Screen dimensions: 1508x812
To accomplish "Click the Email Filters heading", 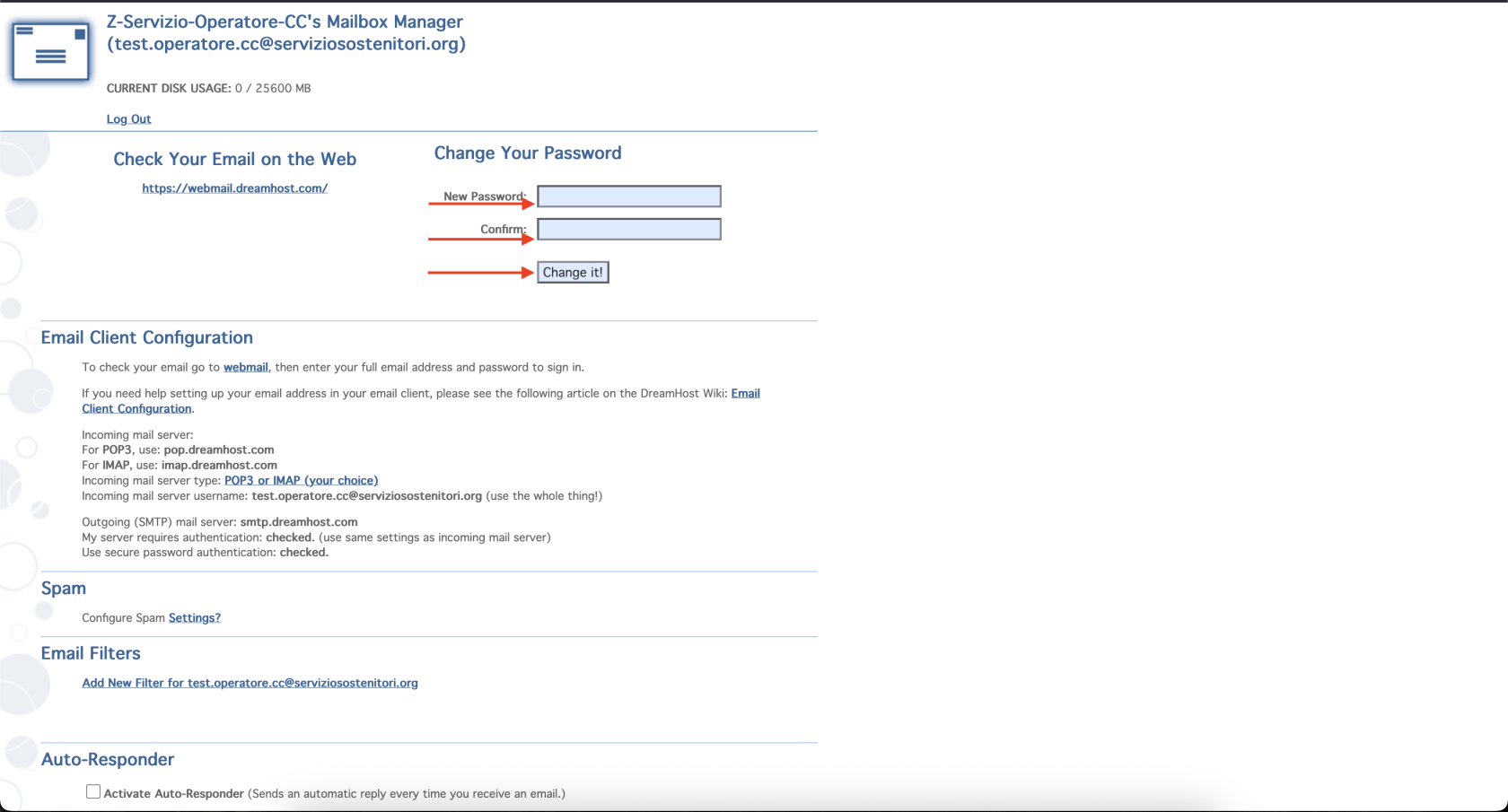I will tap(91, 654).
